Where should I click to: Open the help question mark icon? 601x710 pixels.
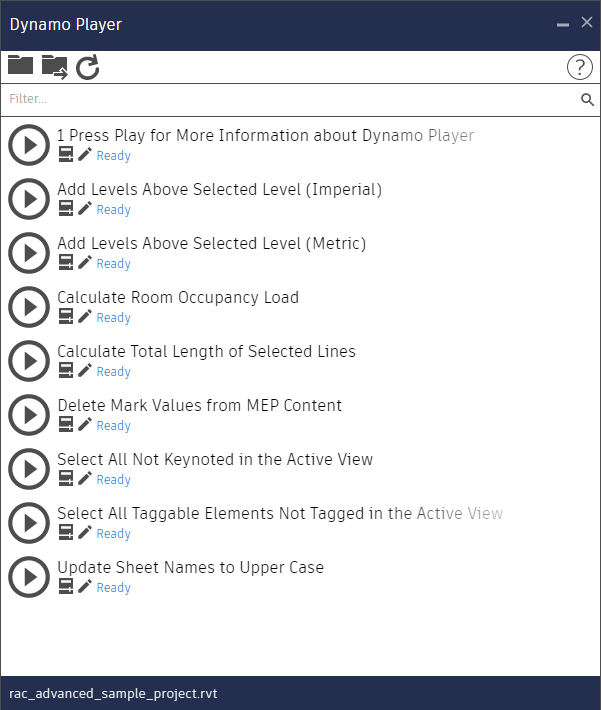tap(580, 67)
